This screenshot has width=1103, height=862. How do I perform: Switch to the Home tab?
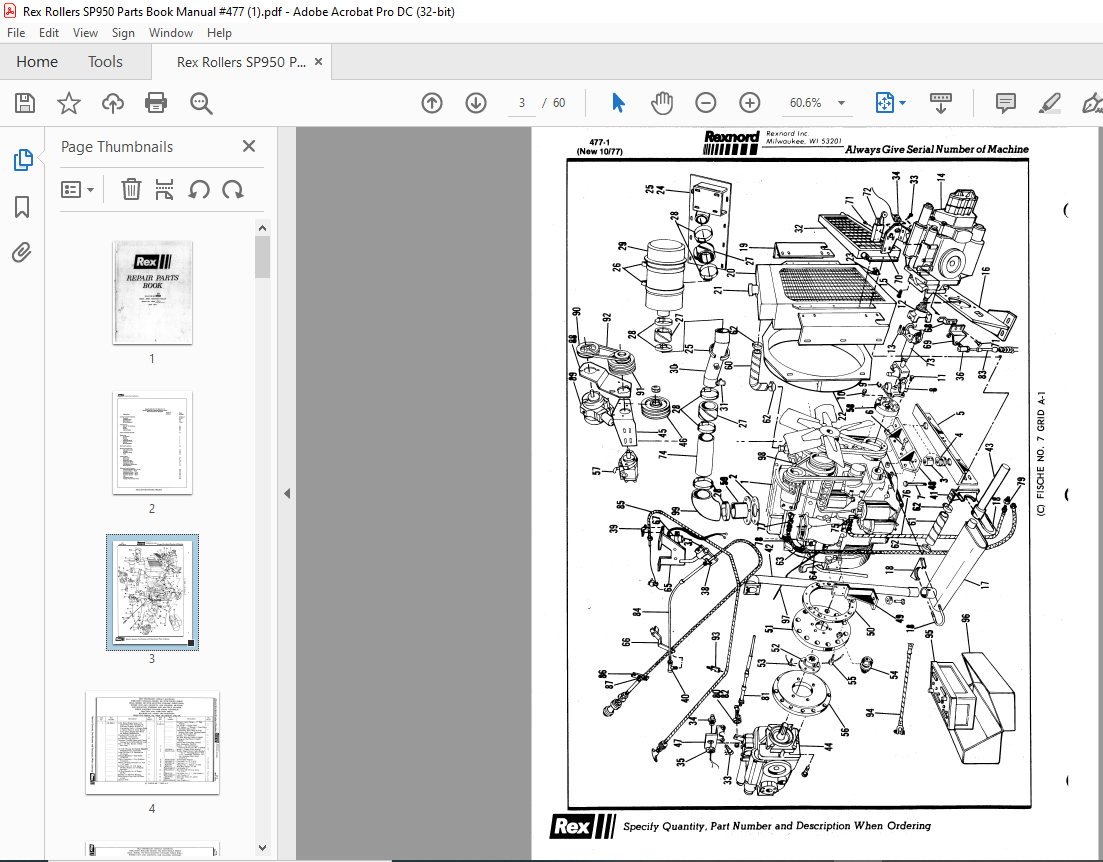pos(37,62)
